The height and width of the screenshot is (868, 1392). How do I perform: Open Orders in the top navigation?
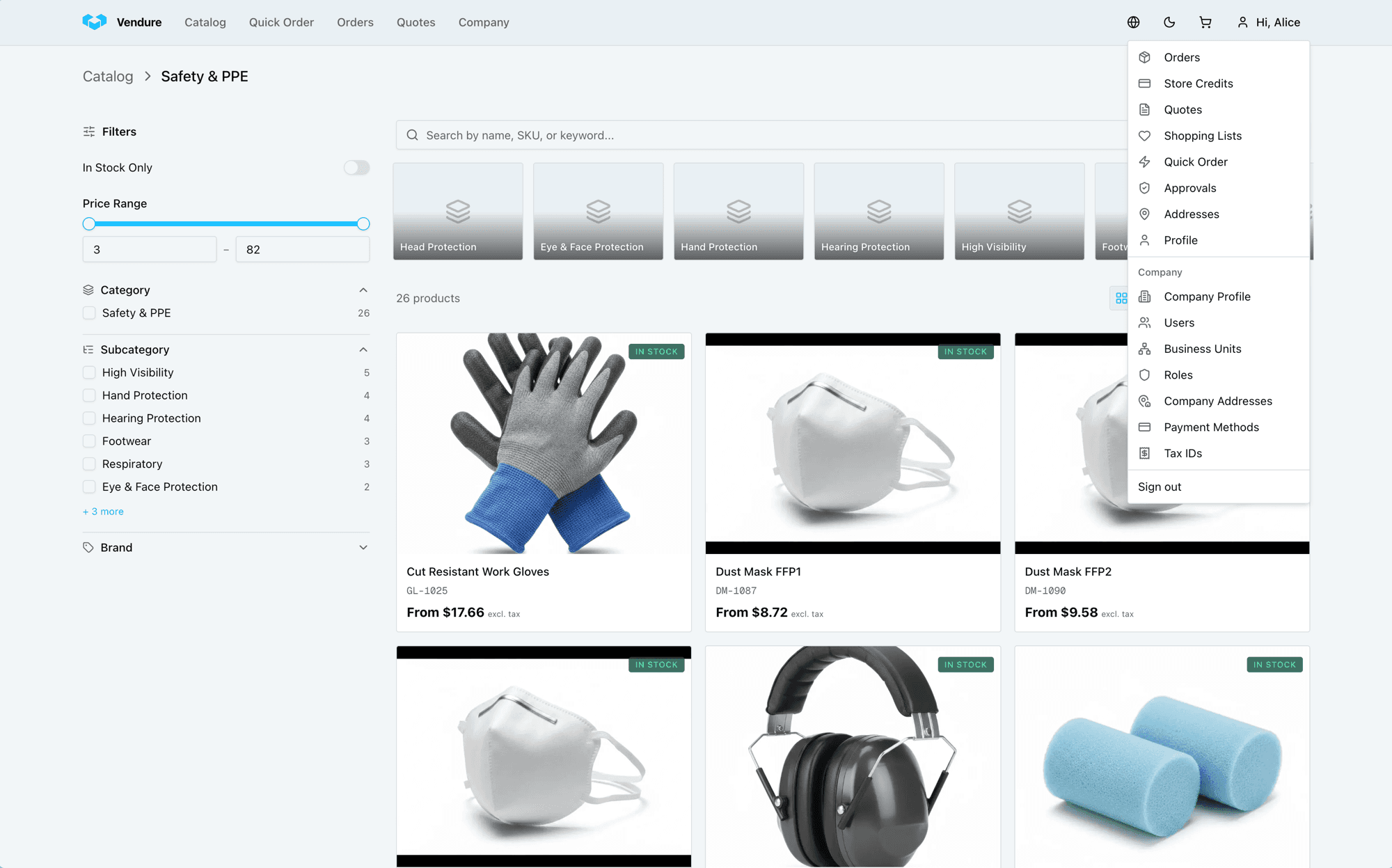click(x=355, y=22)
